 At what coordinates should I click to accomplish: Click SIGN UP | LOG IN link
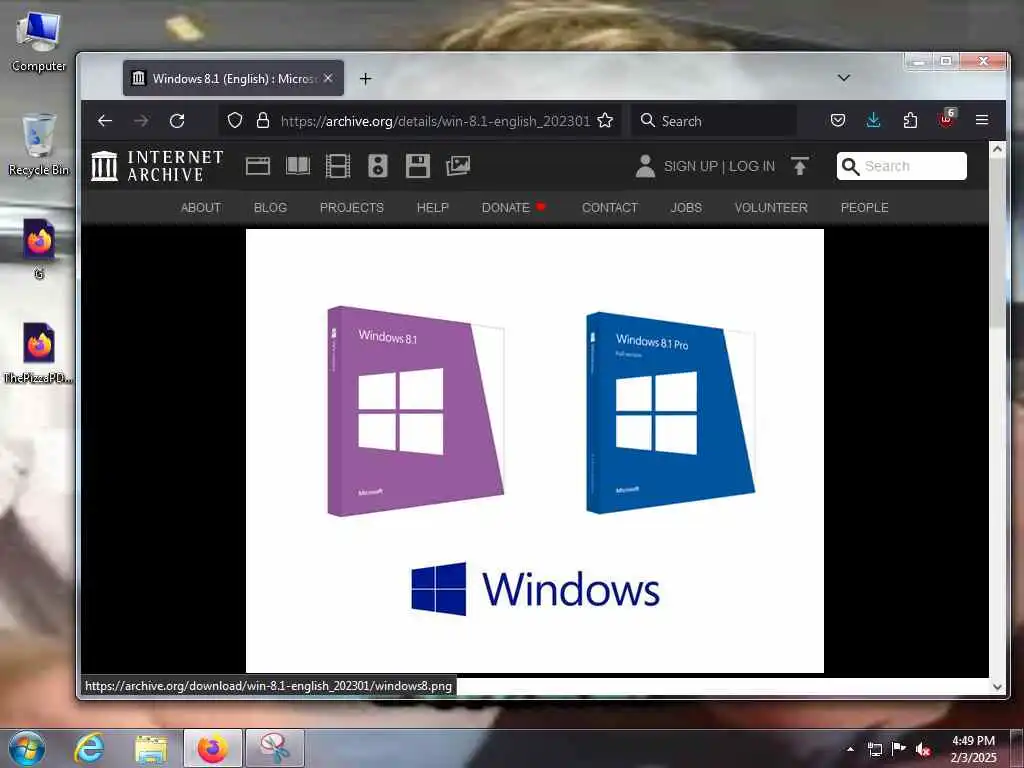pos(719,167)
